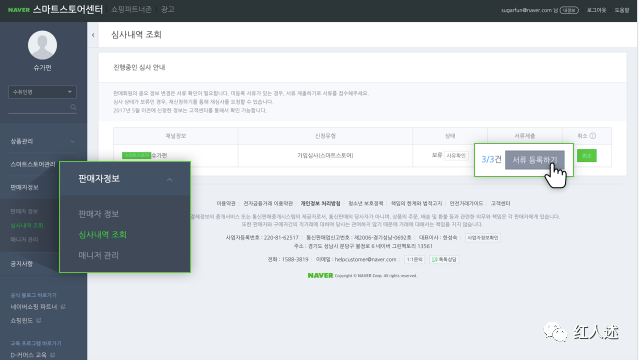Click the NAVER logo in the top bar
Viewport: 639px width, 360px height.
[19, 10]
